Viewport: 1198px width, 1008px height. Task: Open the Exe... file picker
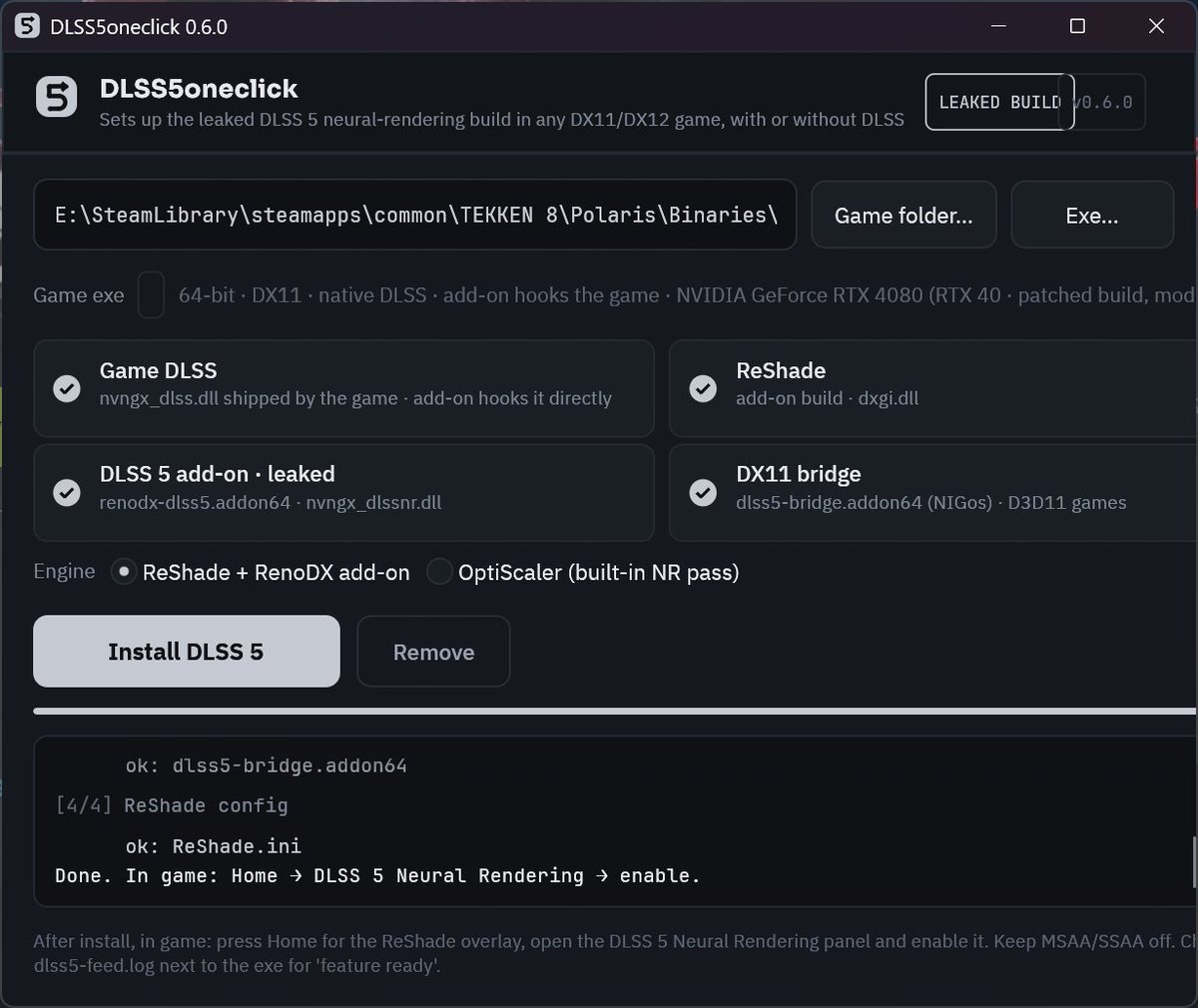click(1092, 215)
